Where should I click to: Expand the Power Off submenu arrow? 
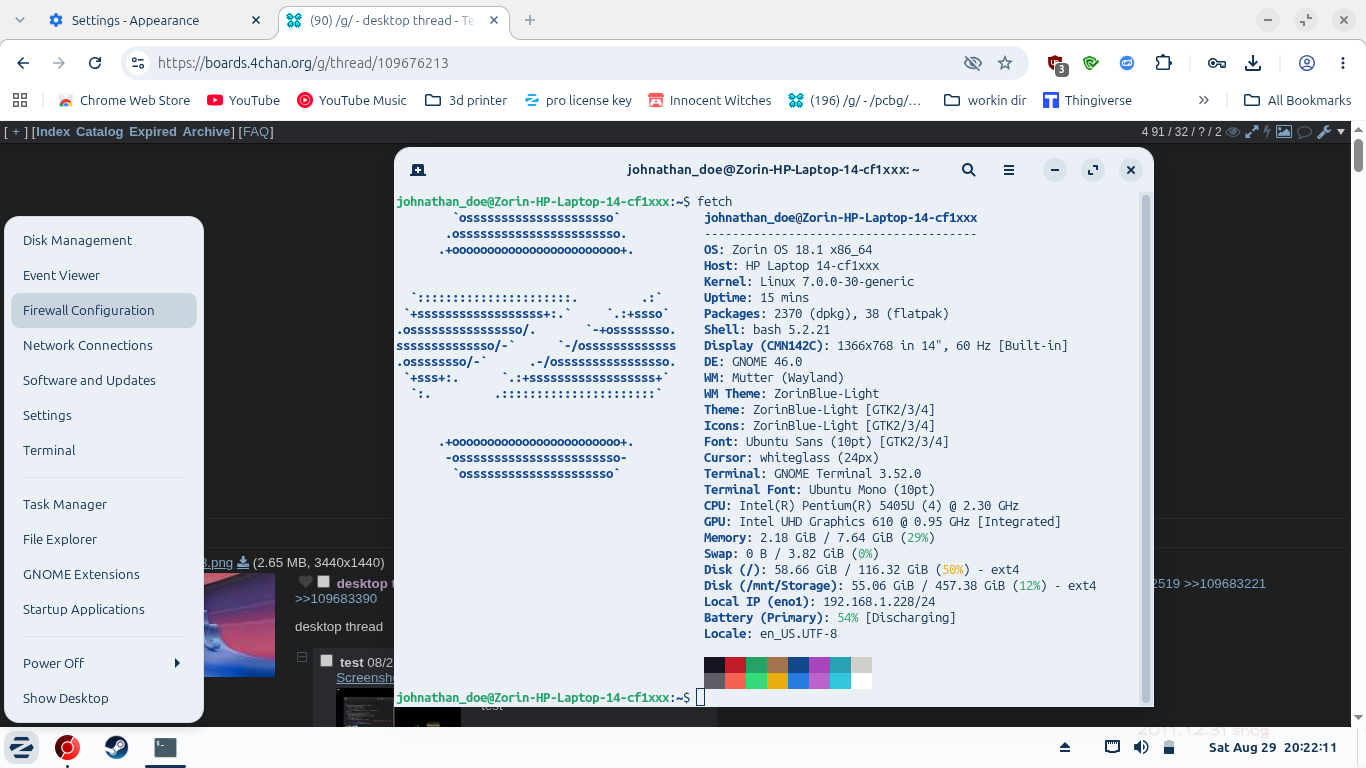coord(177,663)
